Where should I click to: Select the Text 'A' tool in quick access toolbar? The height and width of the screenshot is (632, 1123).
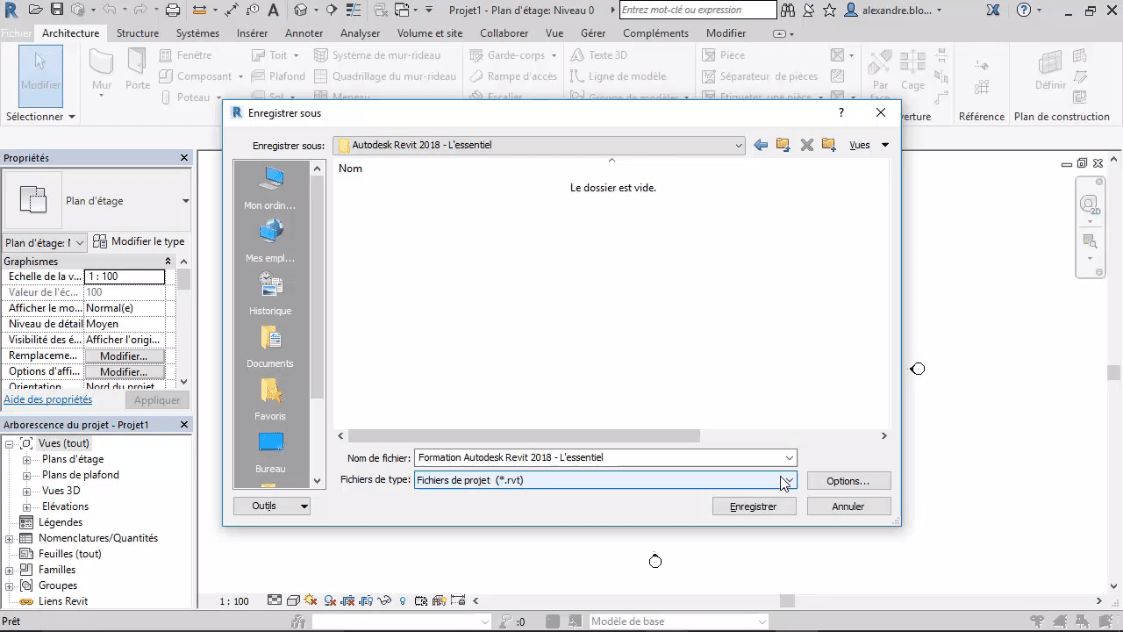pyautogui.click(x=273, y=10)
